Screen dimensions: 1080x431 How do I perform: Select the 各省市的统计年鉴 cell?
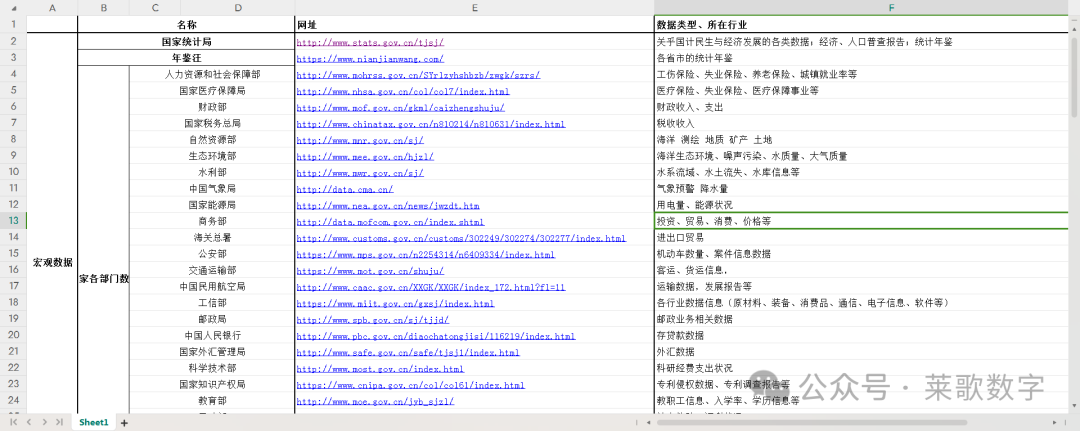point(862,59)
